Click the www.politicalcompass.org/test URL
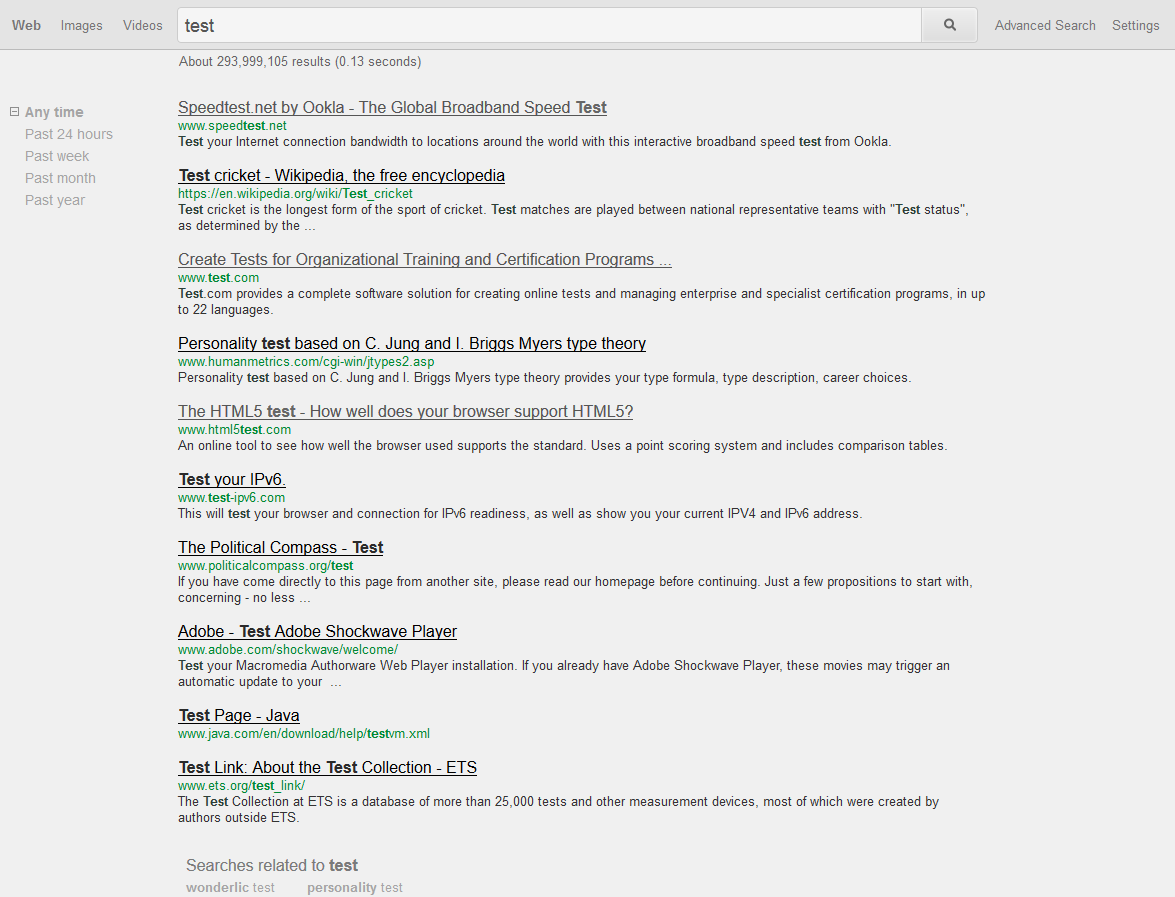 tap(265, 566)
